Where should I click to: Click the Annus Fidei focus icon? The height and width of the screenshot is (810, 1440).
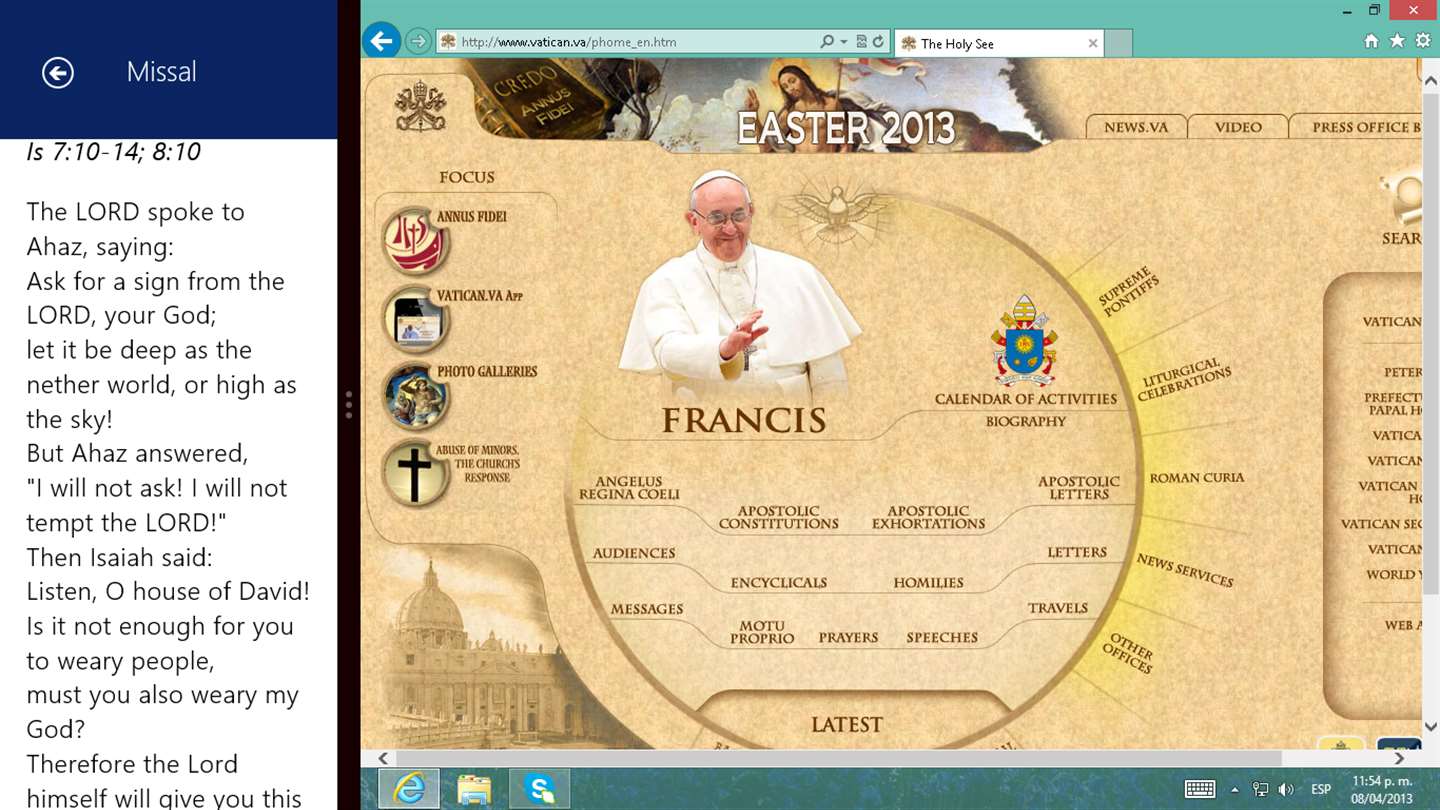(415, 241)
